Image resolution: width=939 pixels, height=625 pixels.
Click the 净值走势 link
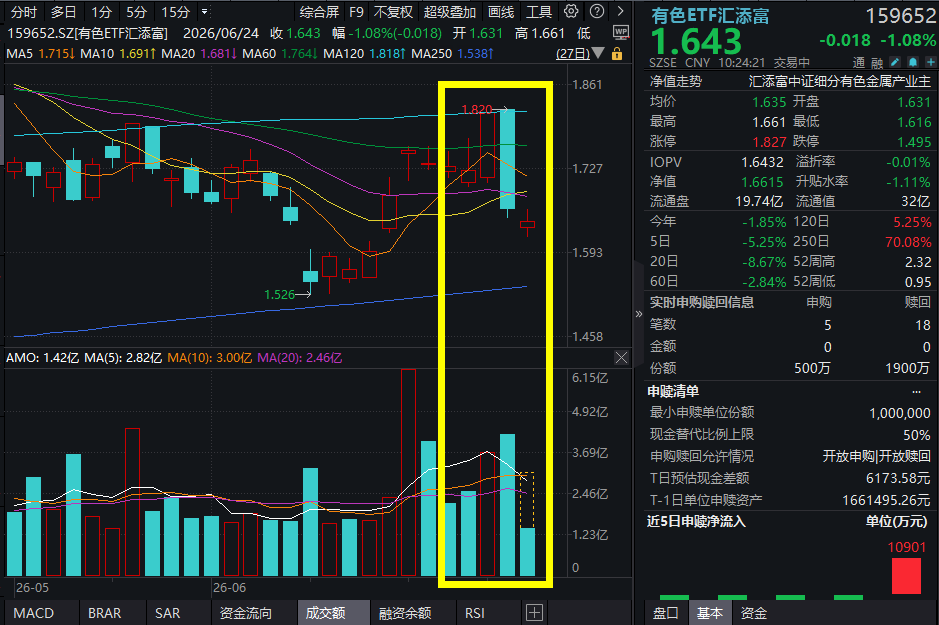676,81
